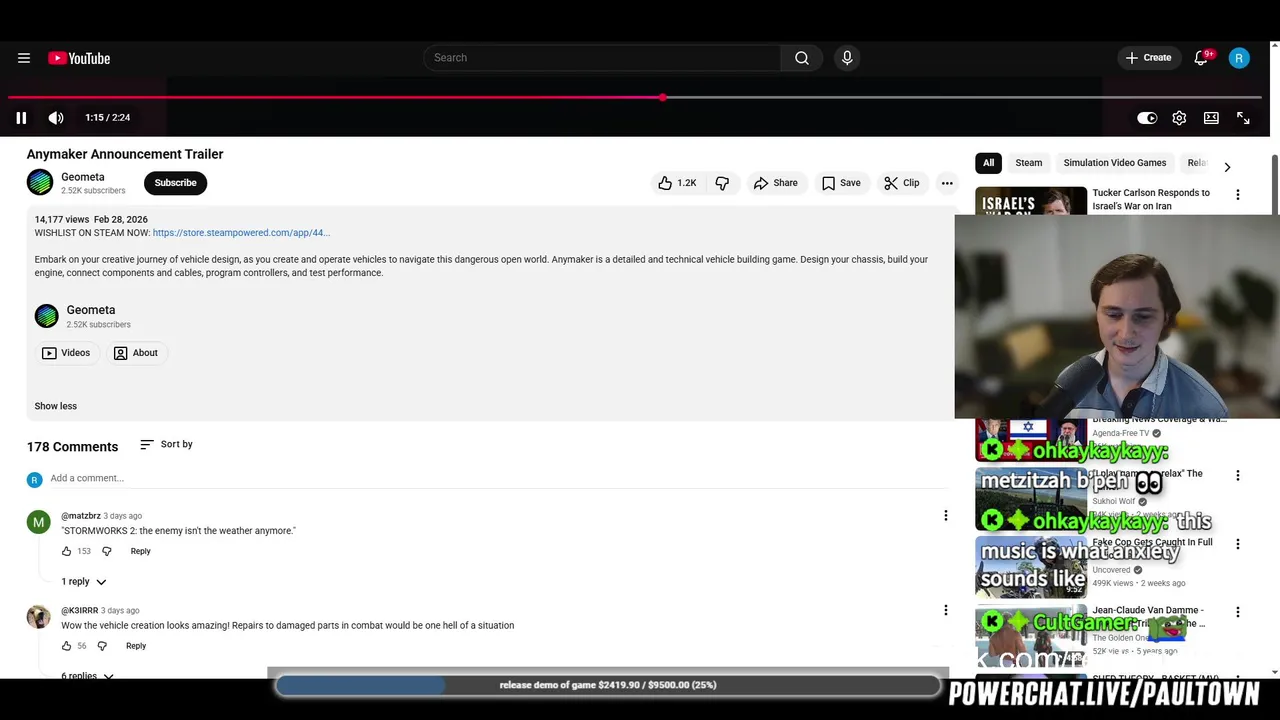
Task: Open Create button in header
Action: click(1148, 58)
